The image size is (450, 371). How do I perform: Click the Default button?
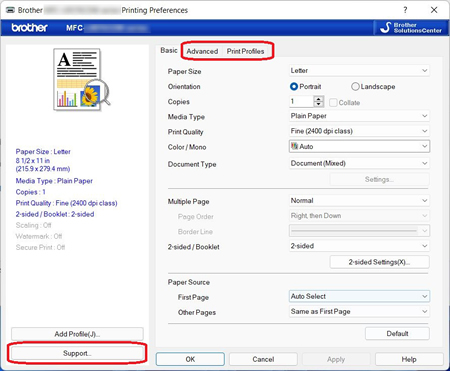(x=397, y=333)
